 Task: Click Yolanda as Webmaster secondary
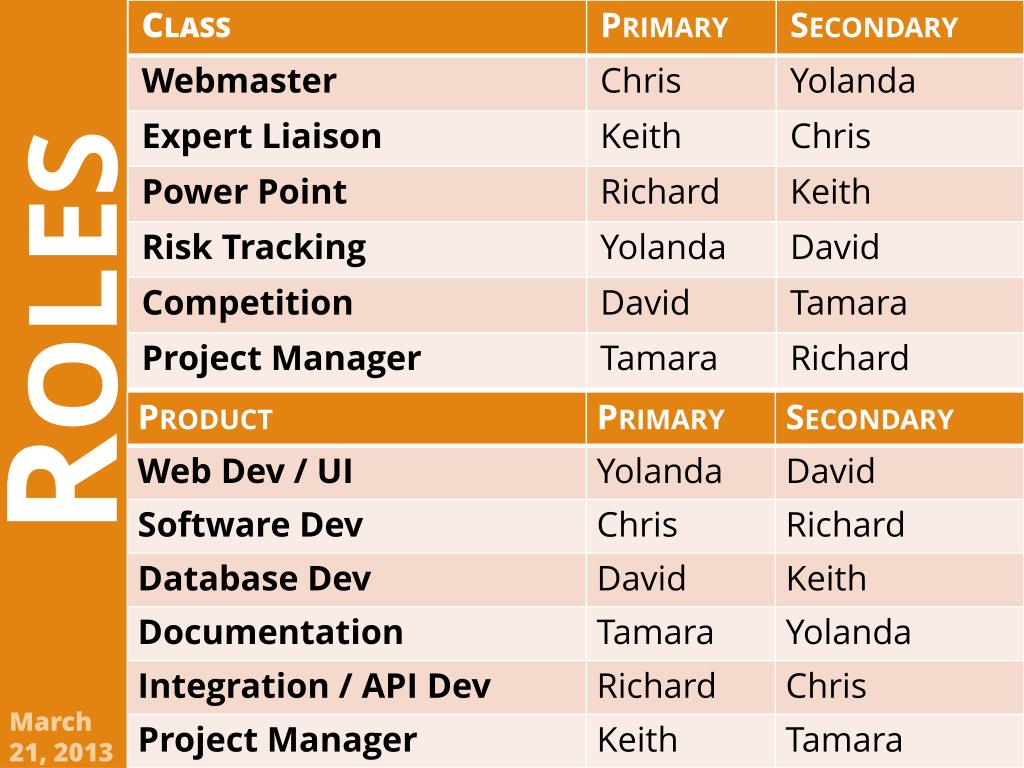(x=852, y=81)
